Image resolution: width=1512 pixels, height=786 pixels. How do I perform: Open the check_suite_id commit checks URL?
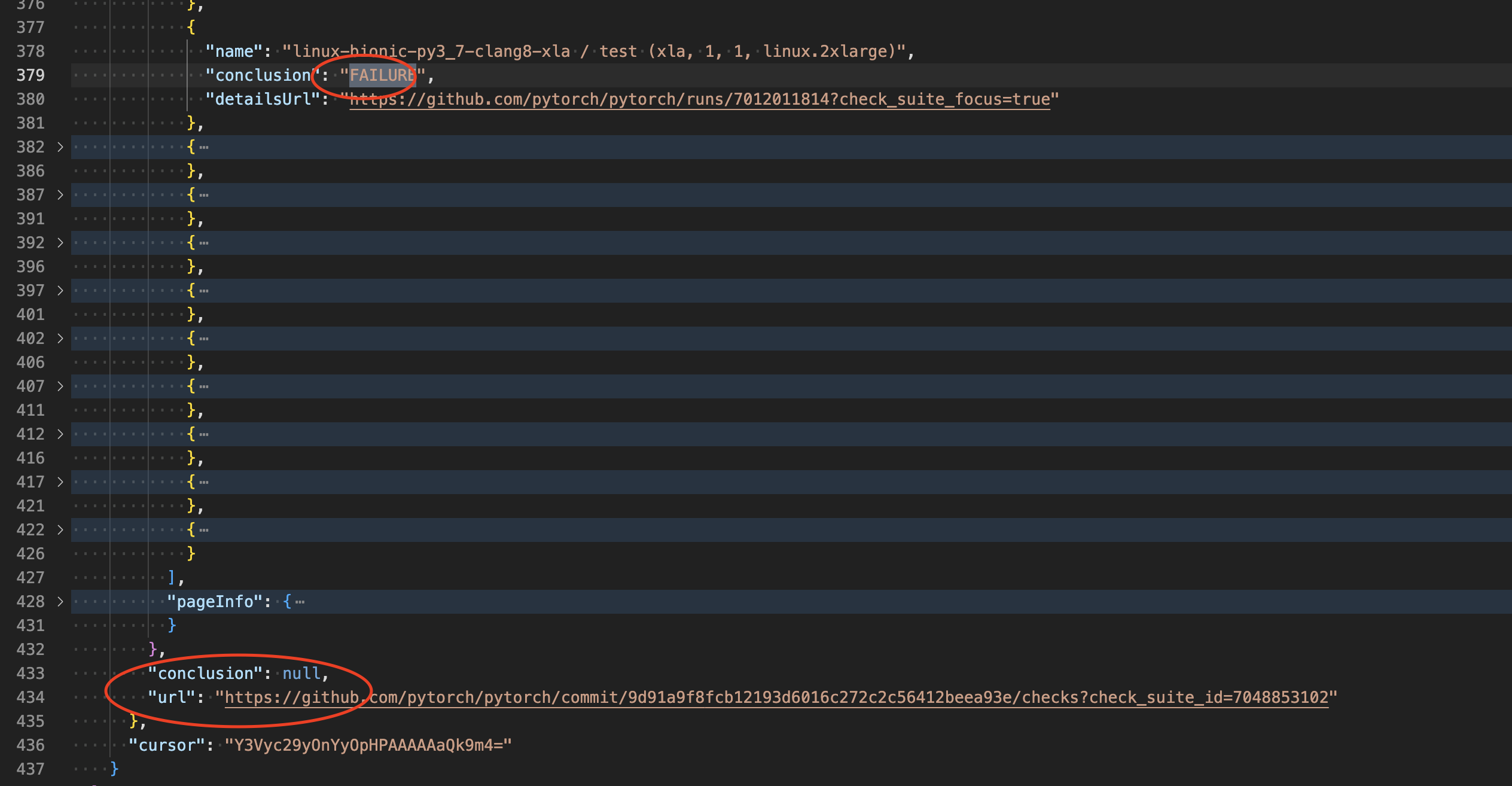tap(776, 697)
